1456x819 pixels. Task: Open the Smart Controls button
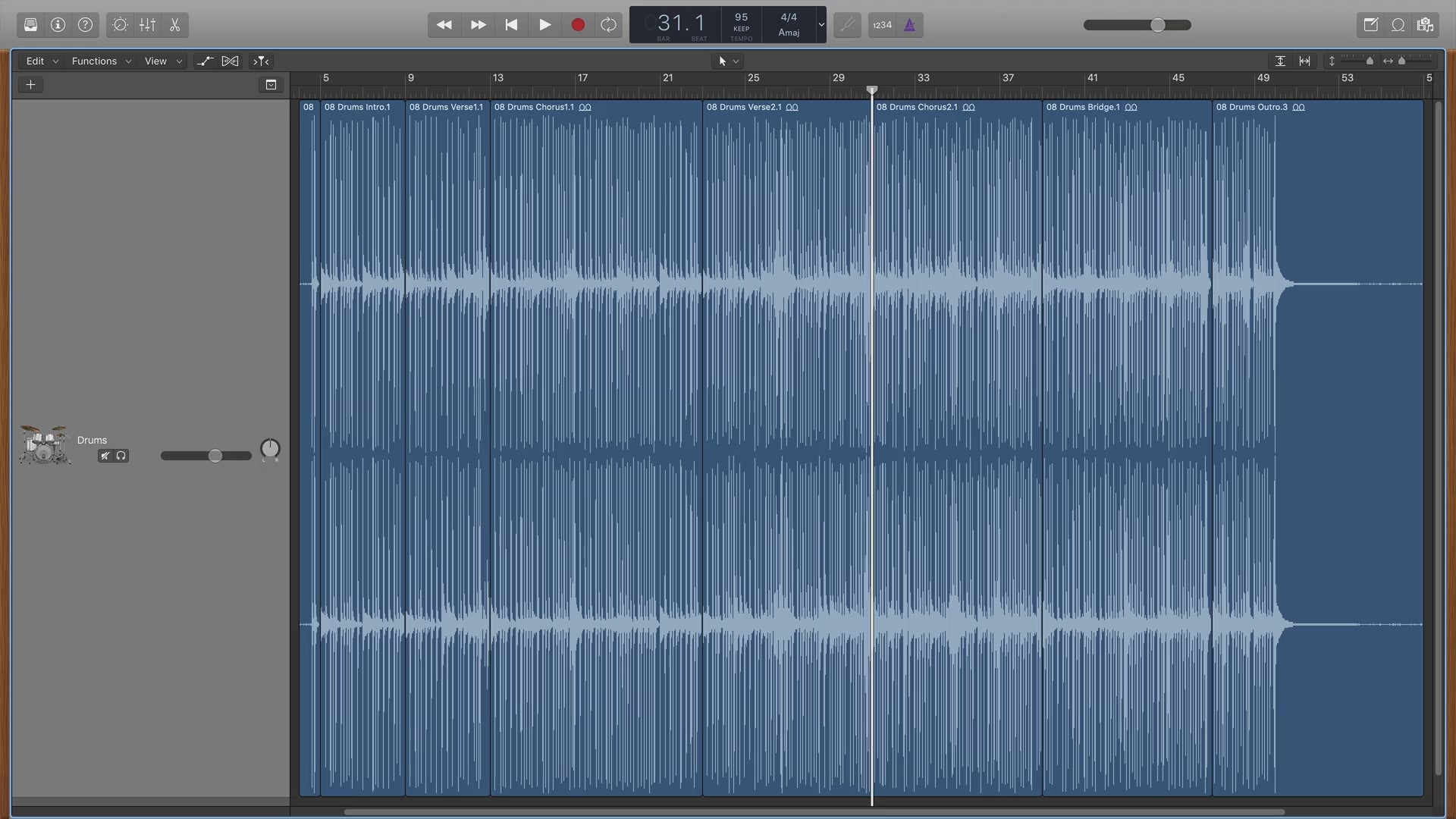[x=120, y=25]
